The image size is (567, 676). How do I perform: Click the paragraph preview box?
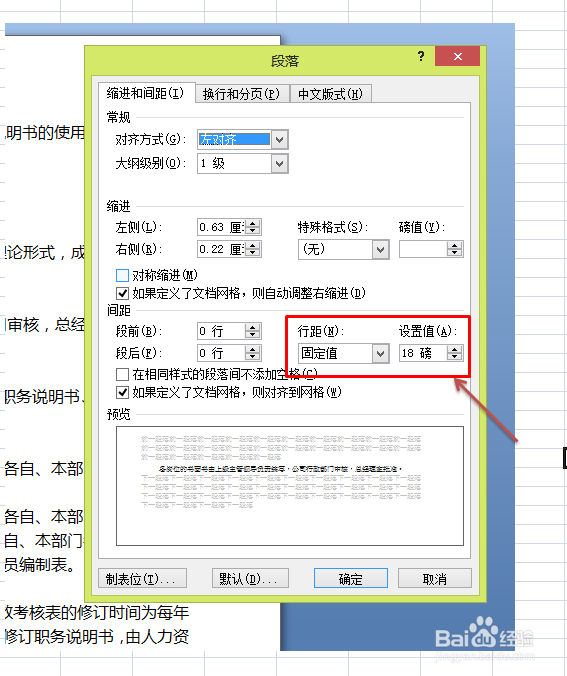[290, 486]
